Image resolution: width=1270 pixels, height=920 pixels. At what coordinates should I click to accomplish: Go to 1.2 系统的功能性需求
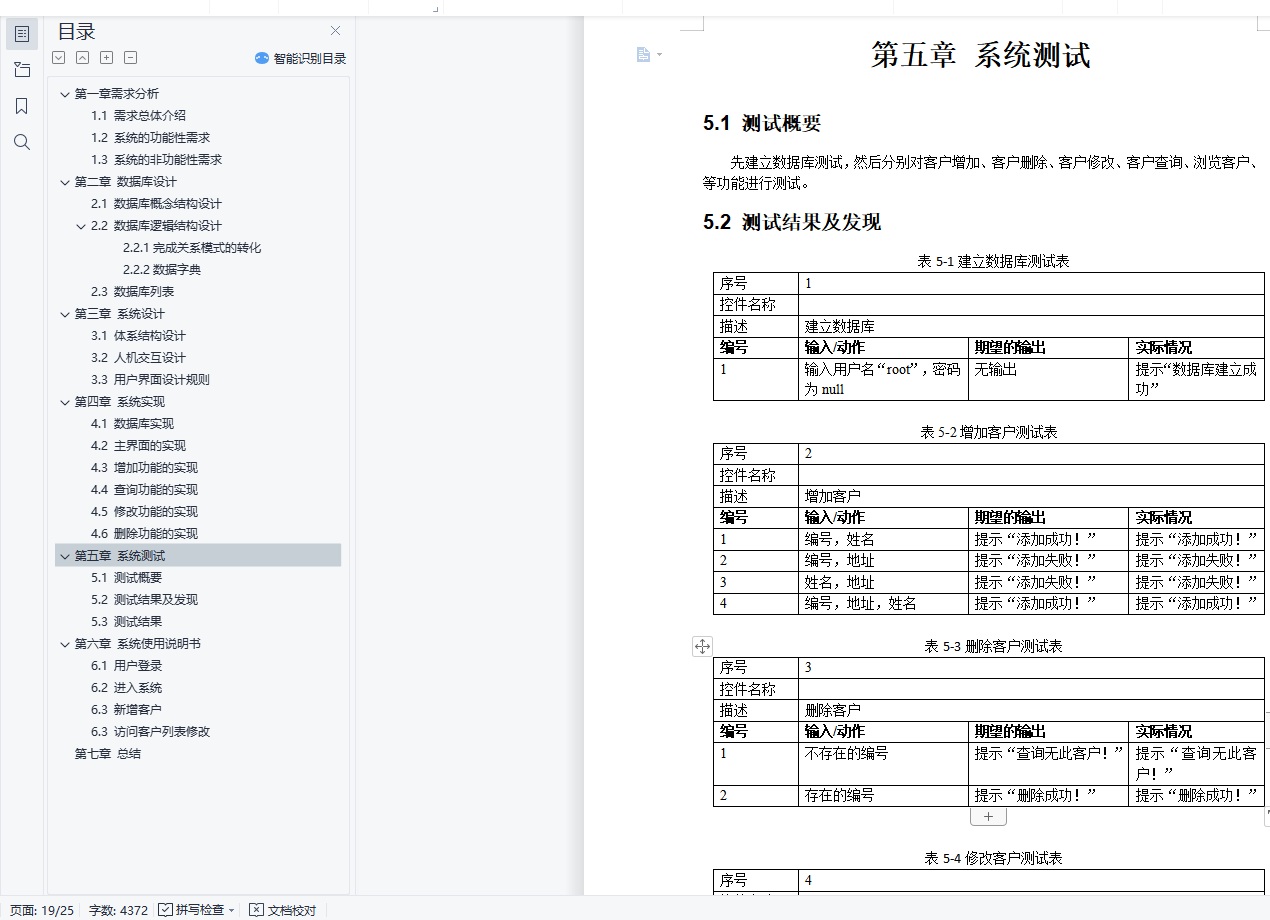150,138
